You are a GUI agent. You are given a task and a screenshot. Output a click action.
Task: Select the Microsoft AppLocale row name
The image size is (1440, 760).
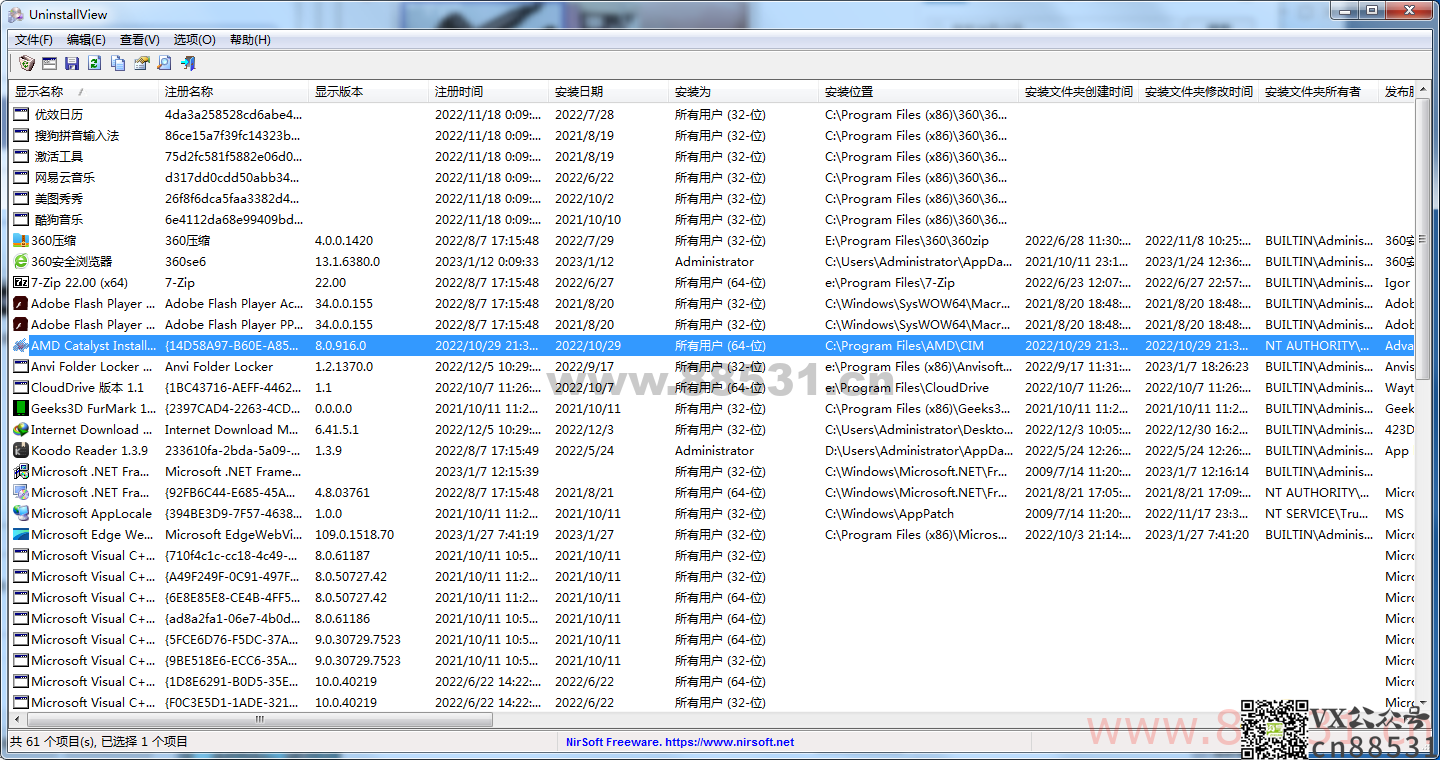pos(91,513)
